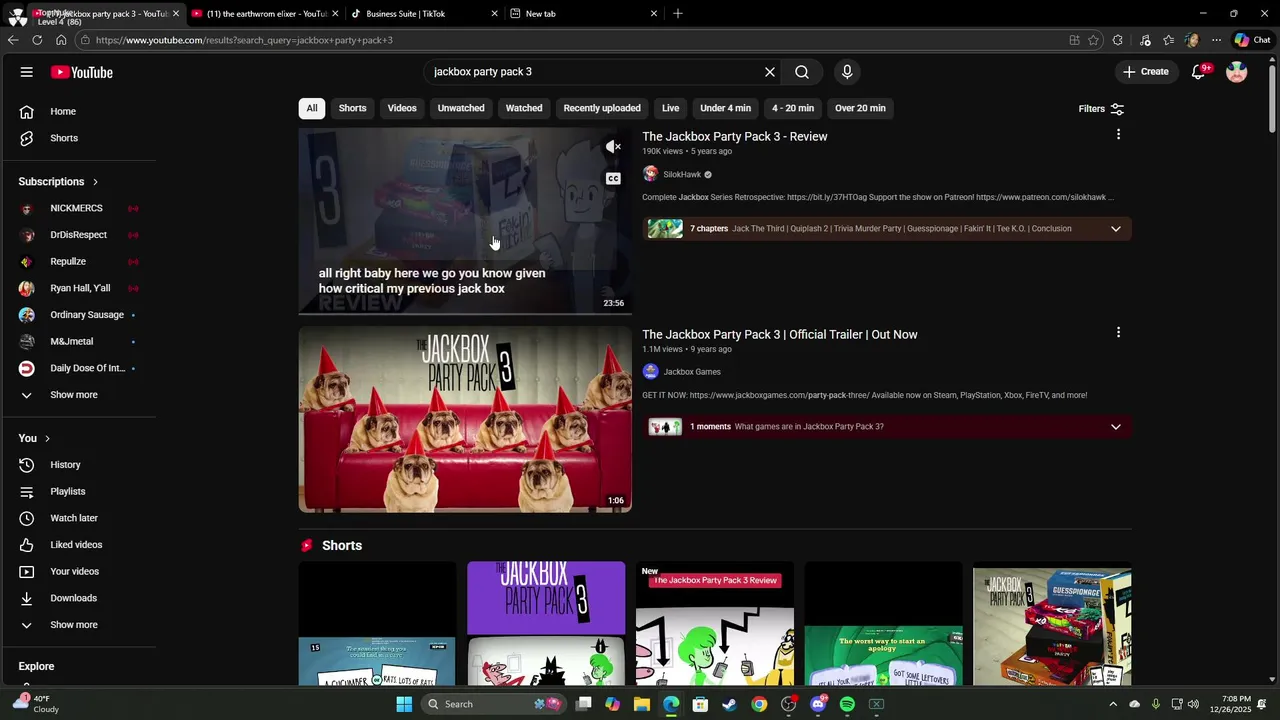Click the magnifying glass search button
Image resolution: width=1280 pixels, height=720 pixels.
point(802,72)
